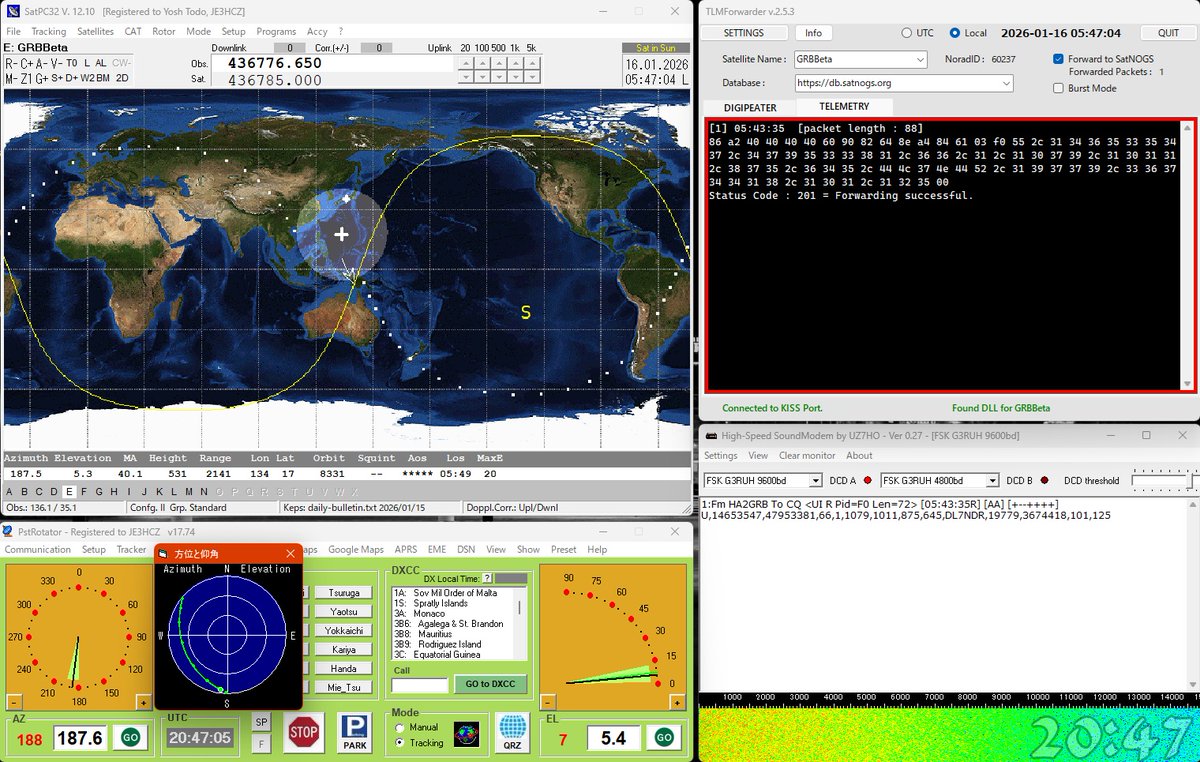Viewport: 1200px width, 762px height.
Task: Click the 100 uplink down arrow
Action: (x=483, y=77)
